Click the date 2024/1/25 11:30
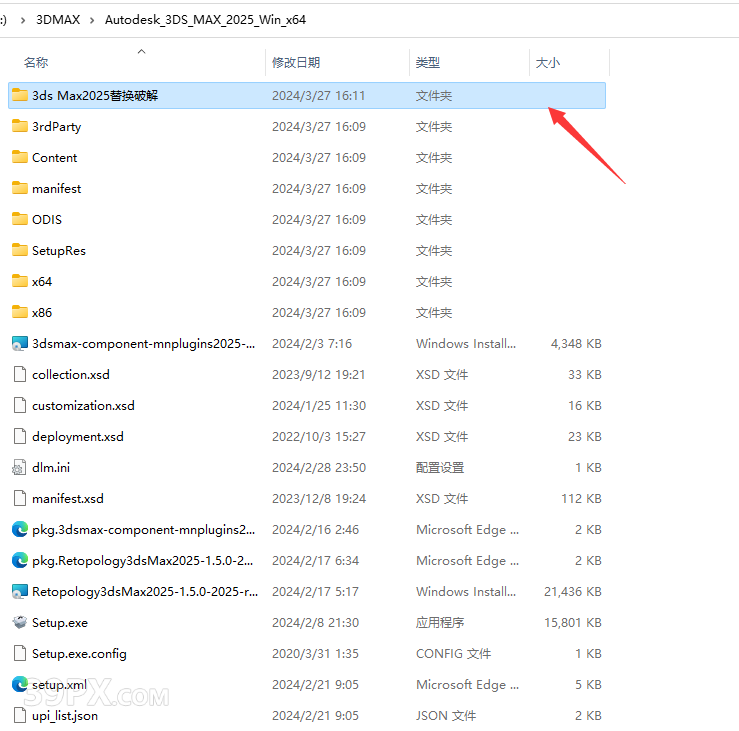Screen dimensions: 739x731 tap(319, 405)
